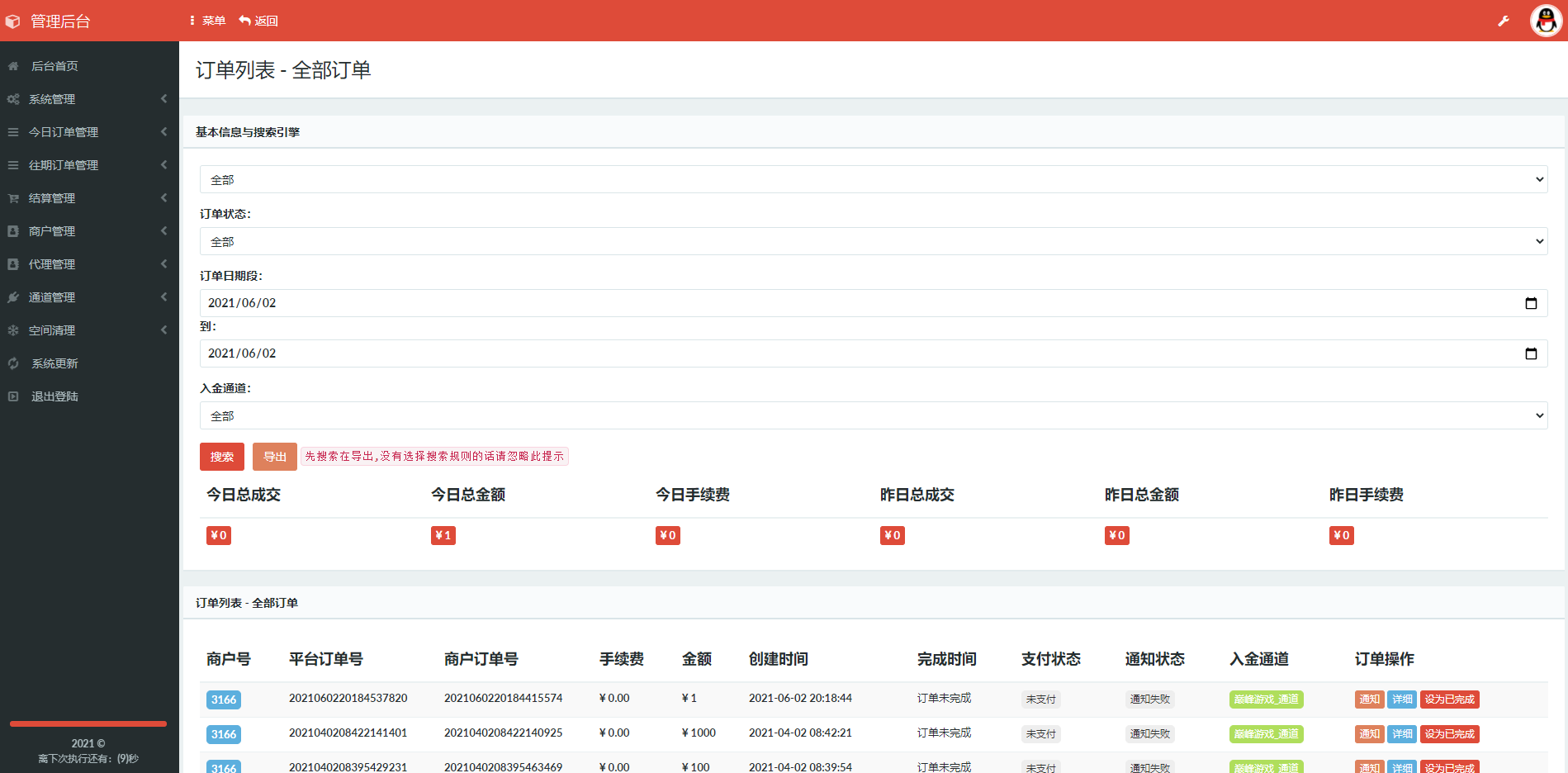
Task: Click green channel tag in first order row
Action: pyautogui.click(x=1267, y=699)
